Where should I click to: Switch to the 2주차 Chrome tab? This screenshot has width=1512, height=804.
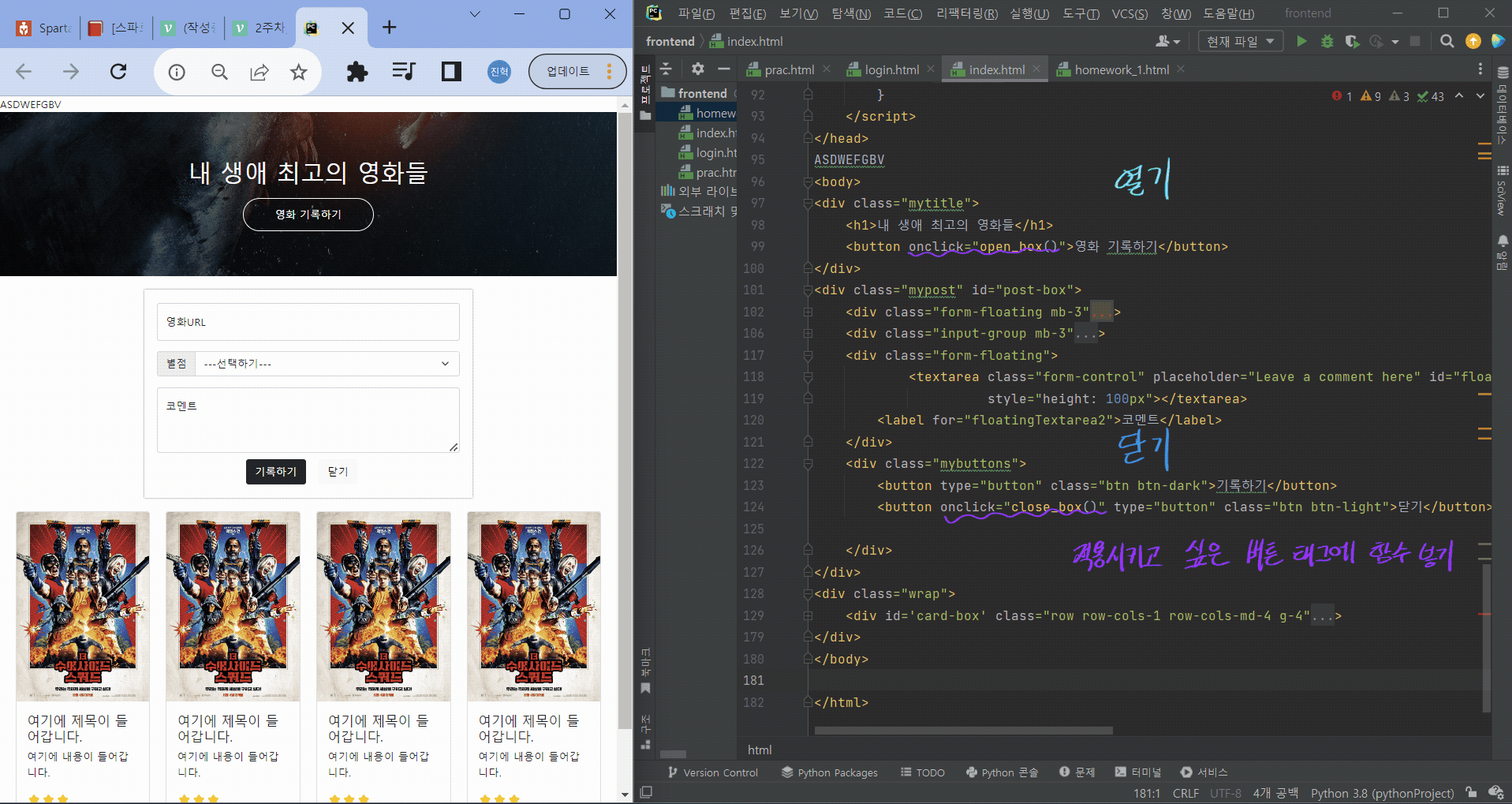click(261, 28)
